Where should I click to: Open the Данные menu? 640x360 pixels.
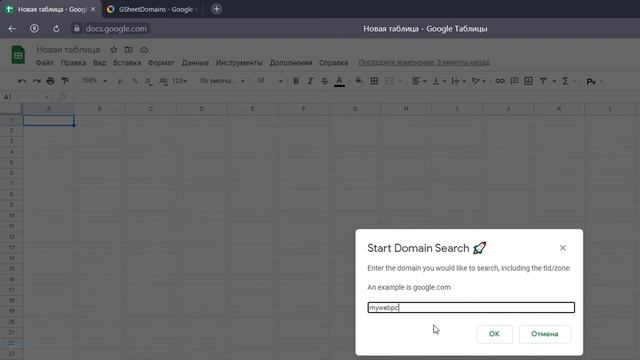coord(195,62)
